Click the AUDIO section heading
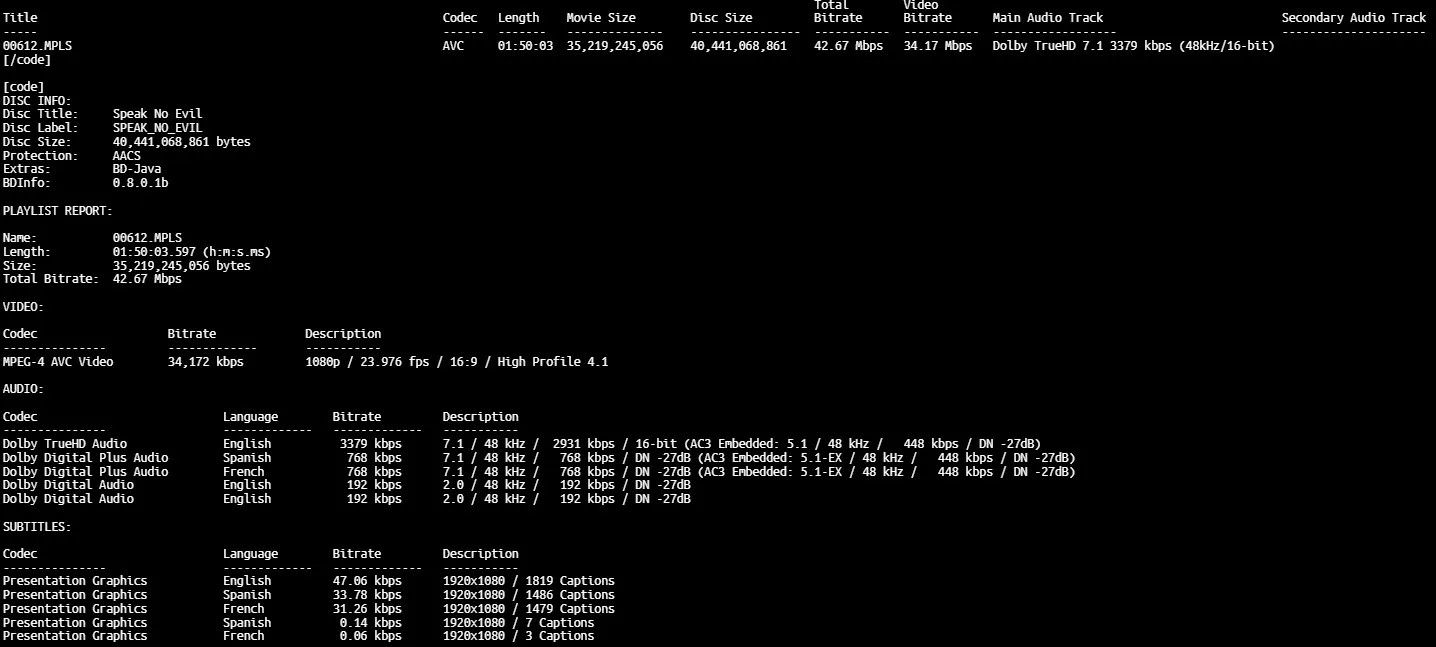This screenshot has width=1436, height=647. (x=23, y=389)
